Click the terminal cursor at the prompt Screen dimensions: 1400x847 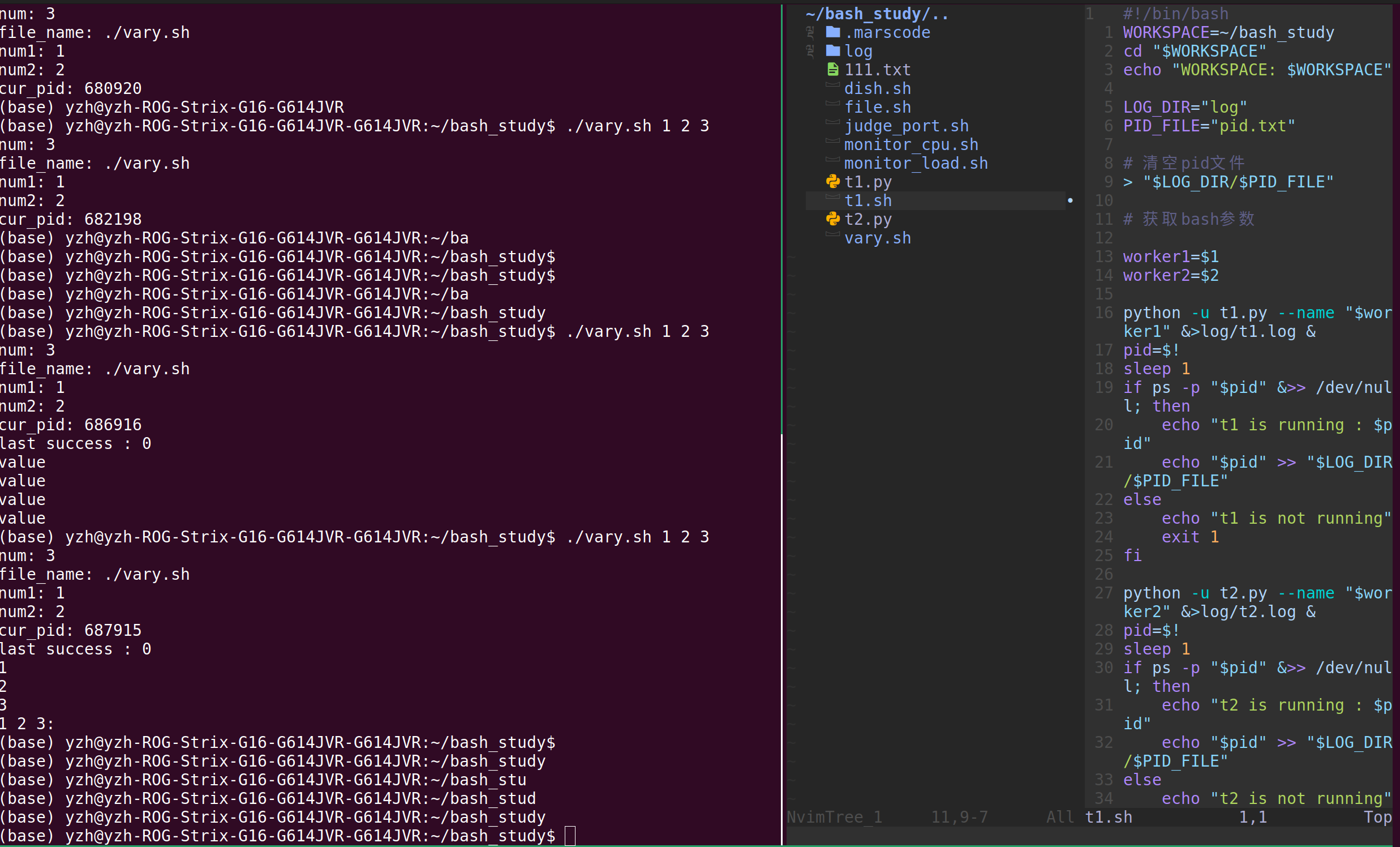570,836
